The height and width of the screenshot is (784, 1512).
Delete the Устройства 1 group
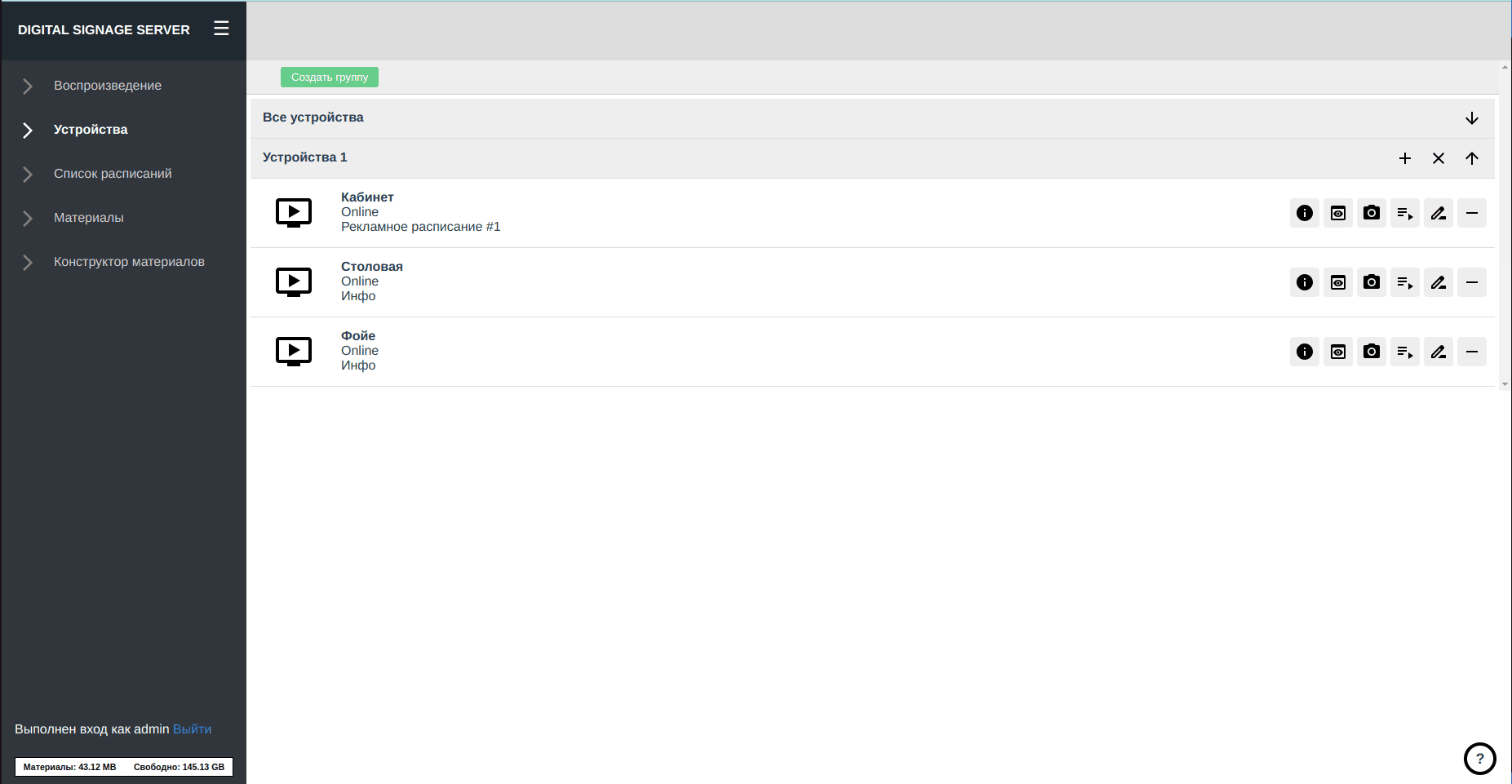(x=1438, y=158)
